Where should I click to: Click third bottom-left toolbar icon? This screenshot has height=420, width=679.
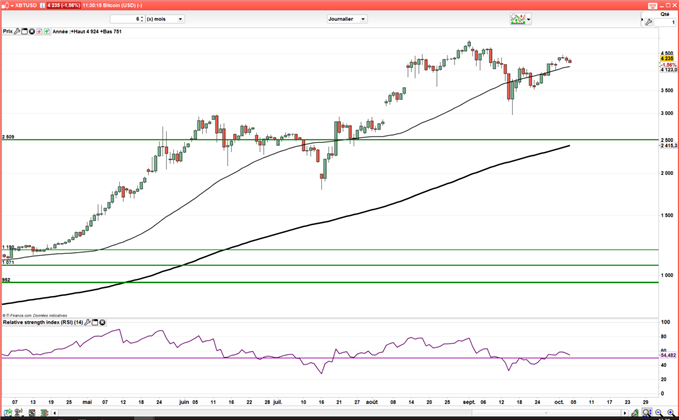click(x=32, y=413)
